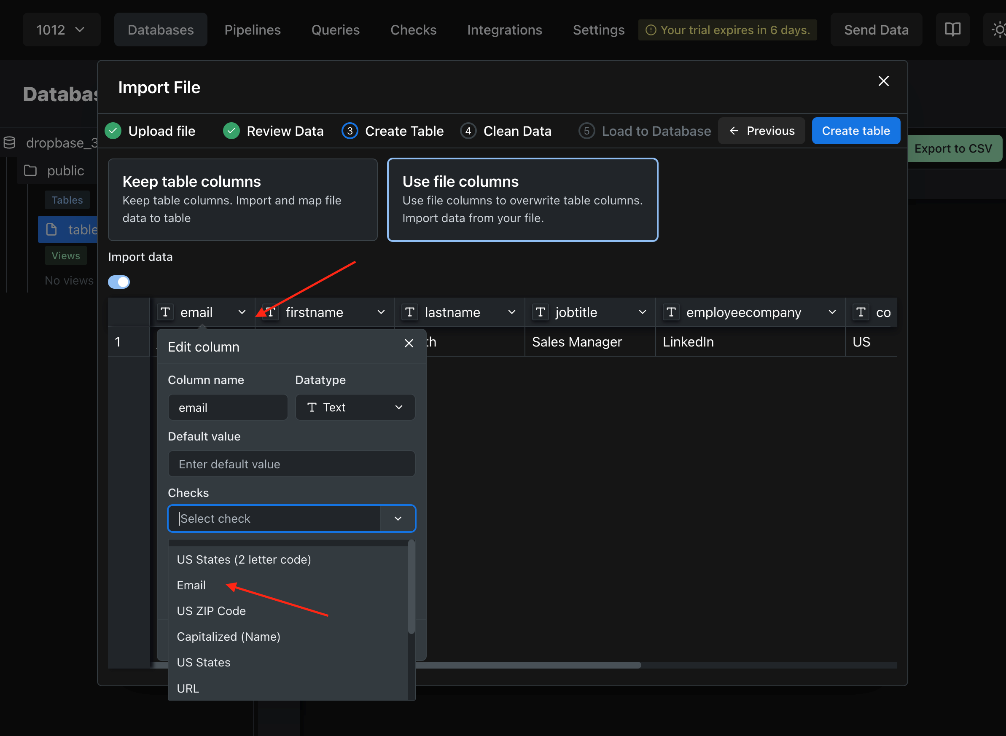Screen dimensions: 1006x736
Task: Go back with the Previous button
Action: [761, 131]
